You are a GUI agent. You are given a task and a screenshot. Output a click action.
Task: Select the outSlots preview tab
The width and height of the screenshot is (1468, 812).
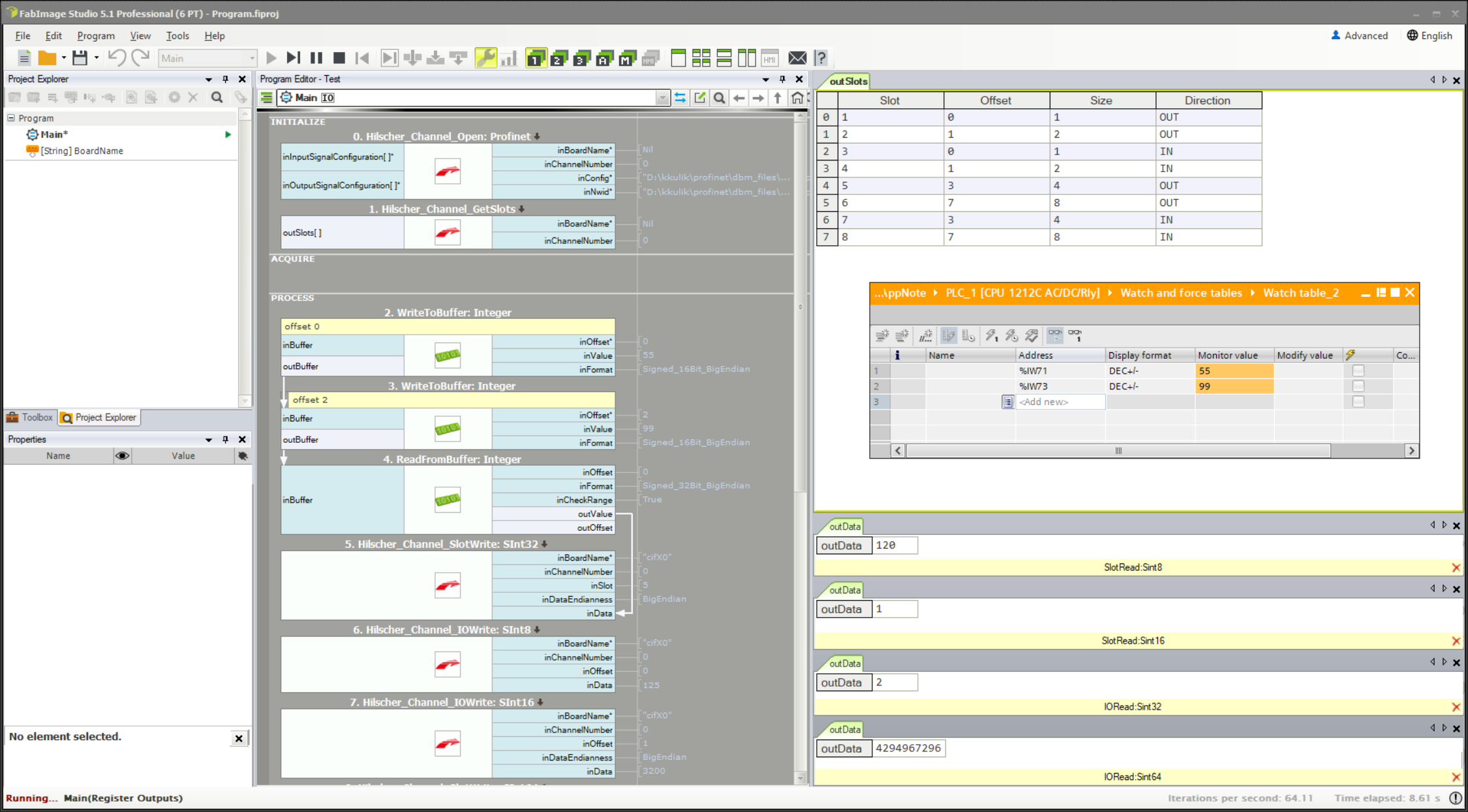[x=848, y=82]
